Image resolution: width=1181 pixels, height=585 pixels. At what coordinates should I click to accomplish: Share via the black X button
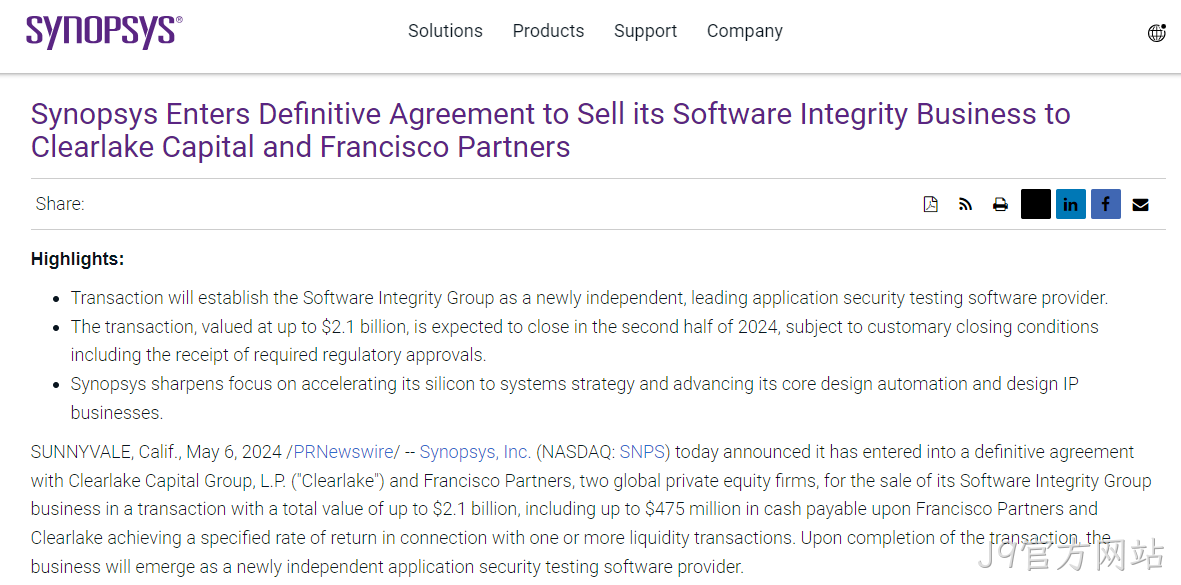click(x=1036, y=204)
